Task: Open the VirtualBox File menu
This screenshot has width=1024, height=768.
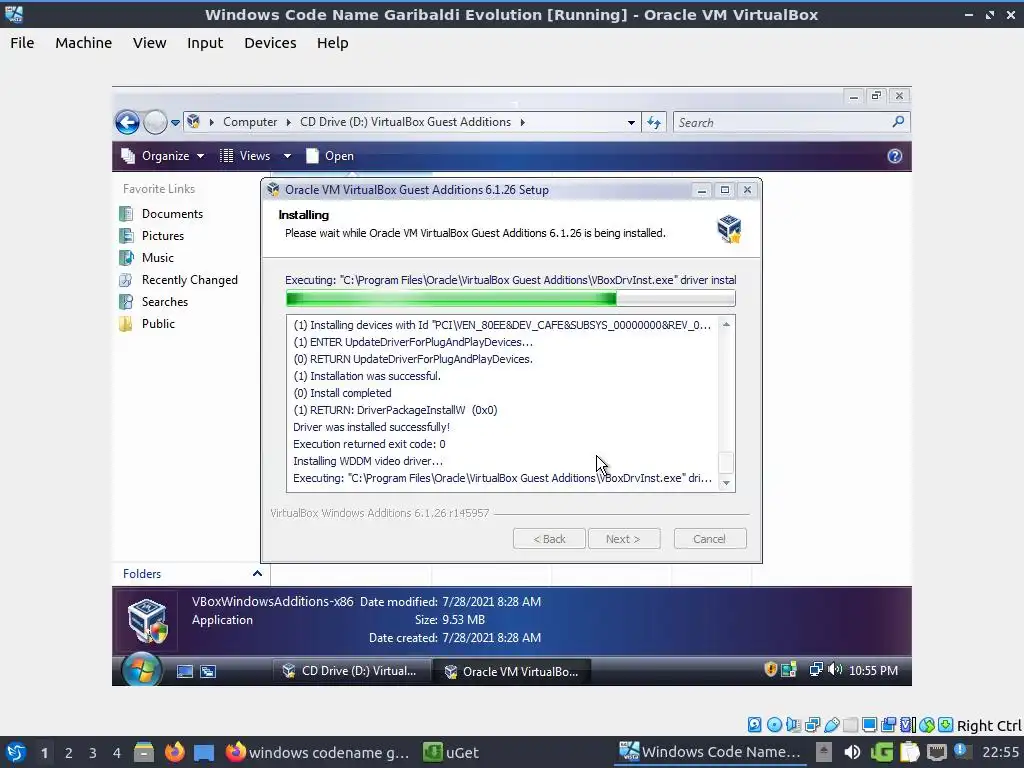Action: click(x=22, y=43)
